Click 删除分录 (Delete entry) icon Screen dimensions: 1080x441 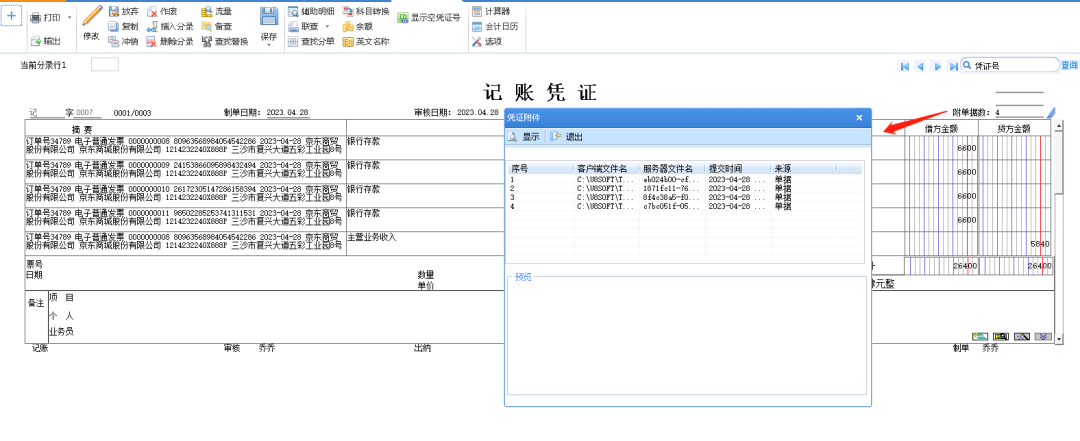[x=169, y=42]
